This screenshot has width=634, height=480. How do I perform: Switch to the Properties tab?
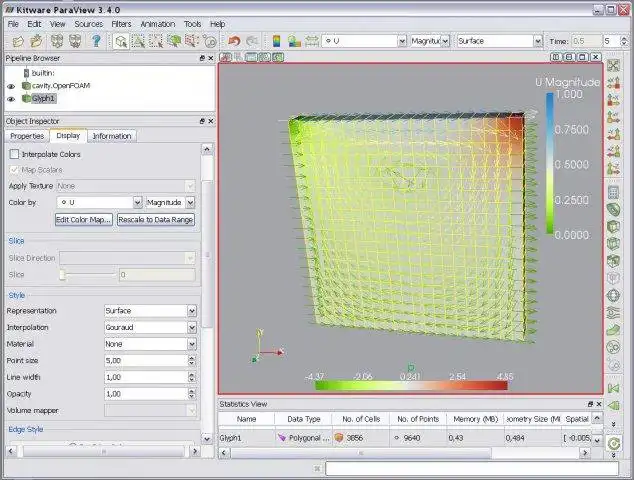tap(27, 136)
